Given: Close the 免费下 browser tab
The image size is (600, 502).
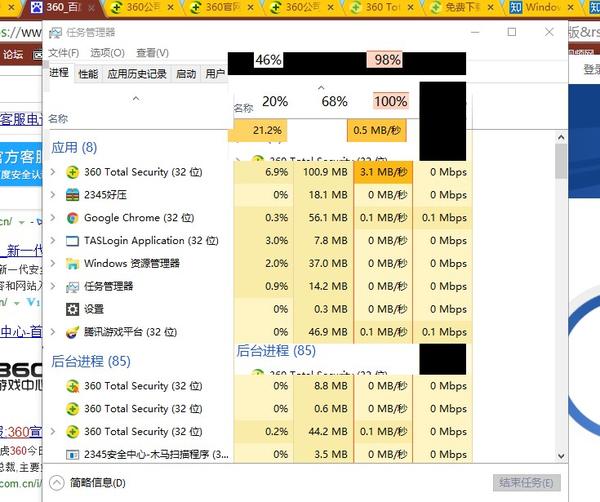Looking at the screenshot, I should point(491,8).
